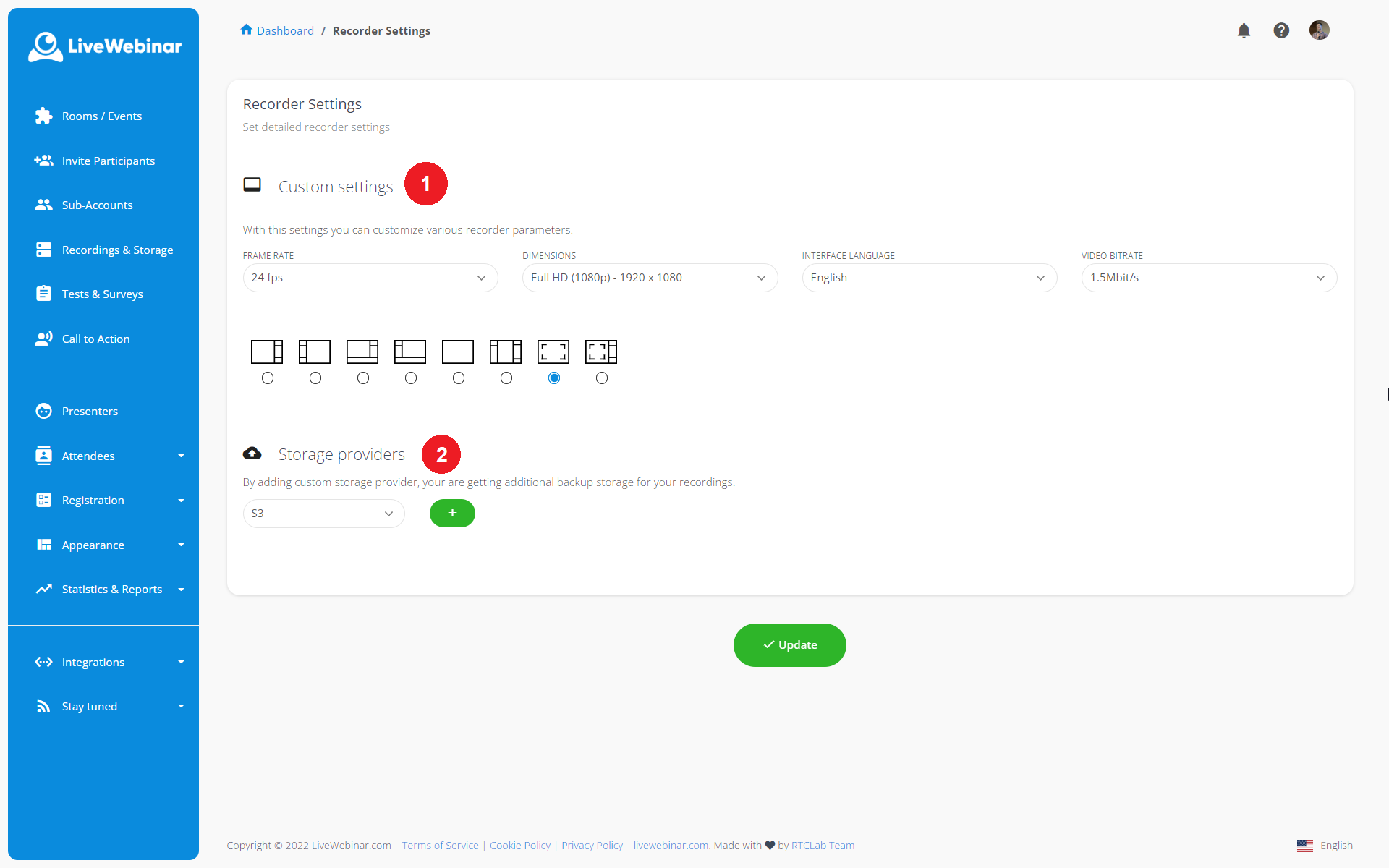Open the Video Bitrate 1.5Mbit/s dropdown
Viewport: 1389px width, 868px height.
point(1208,278)
